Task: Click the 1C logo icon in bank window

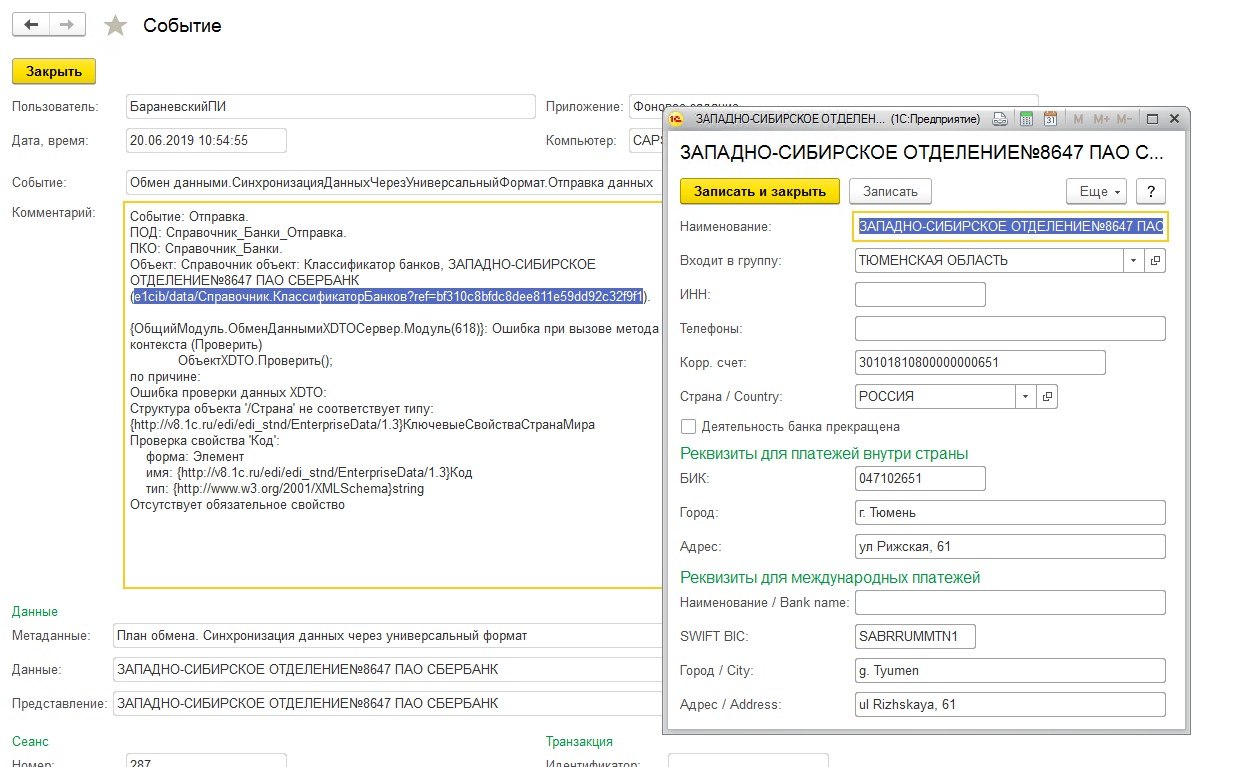Action: (677, 119)
